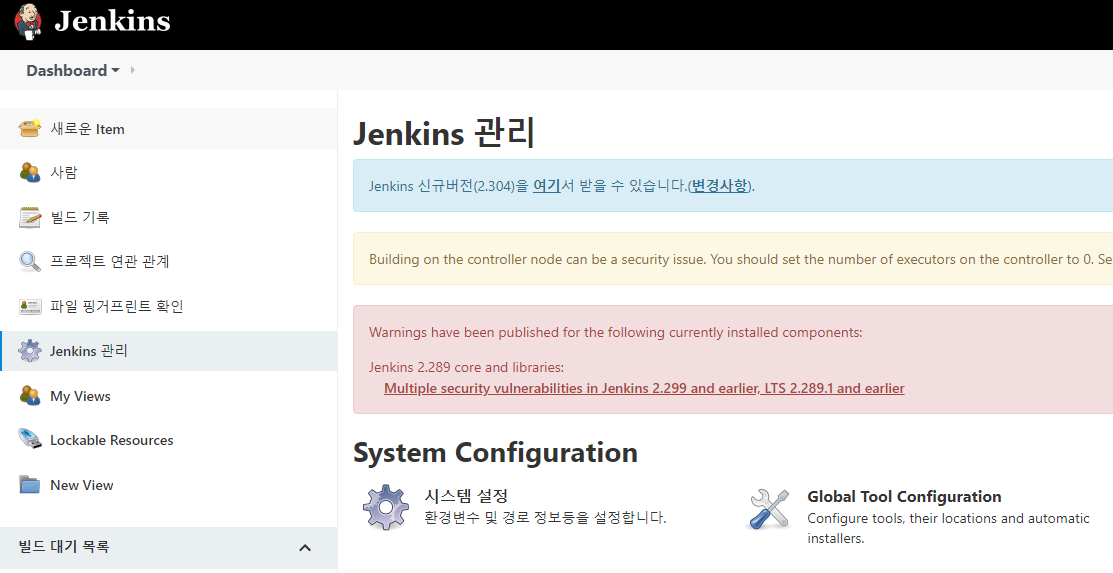1113x573 pixels.
Task: Click the Jenkins 관리 page heading
Action: coord(444,133)
